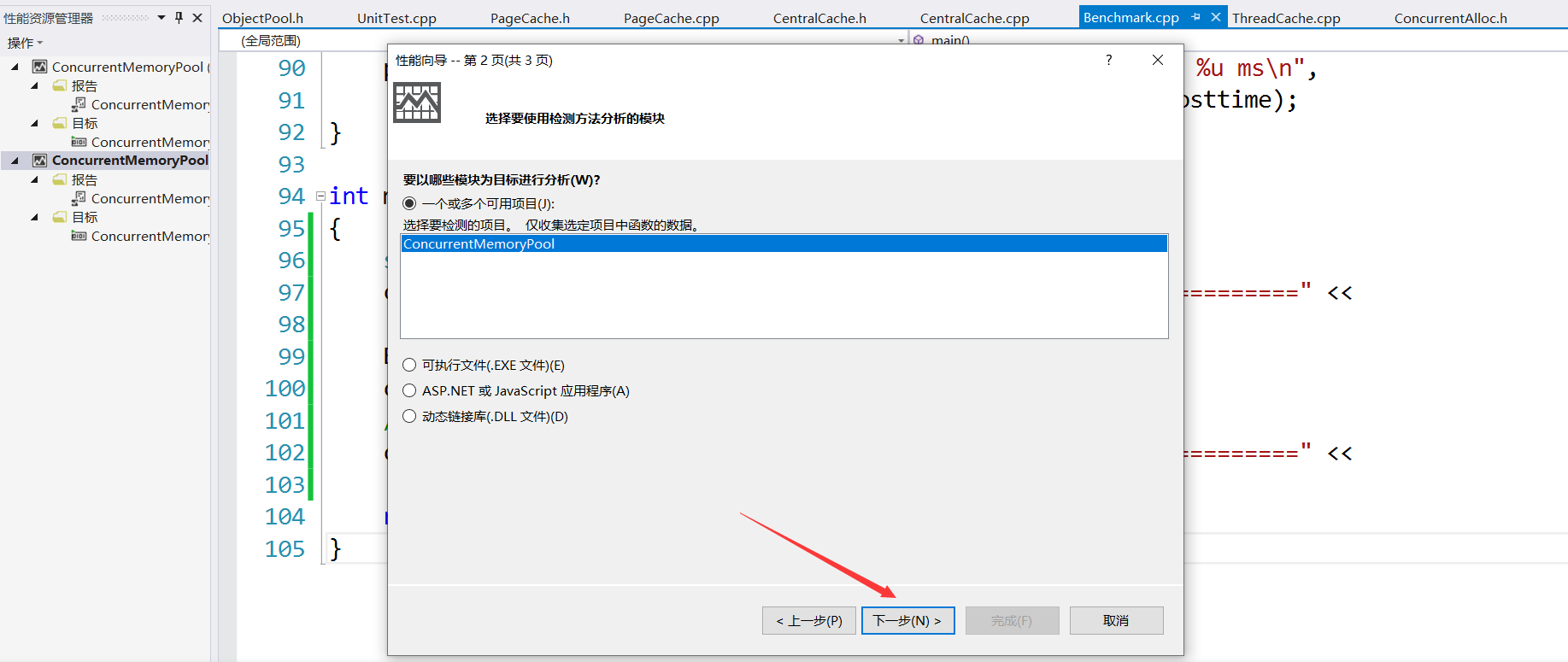Close the Benchmark.cpp tab
The height and width of the screenshot is (662, 1568).
pos(1215,17)
